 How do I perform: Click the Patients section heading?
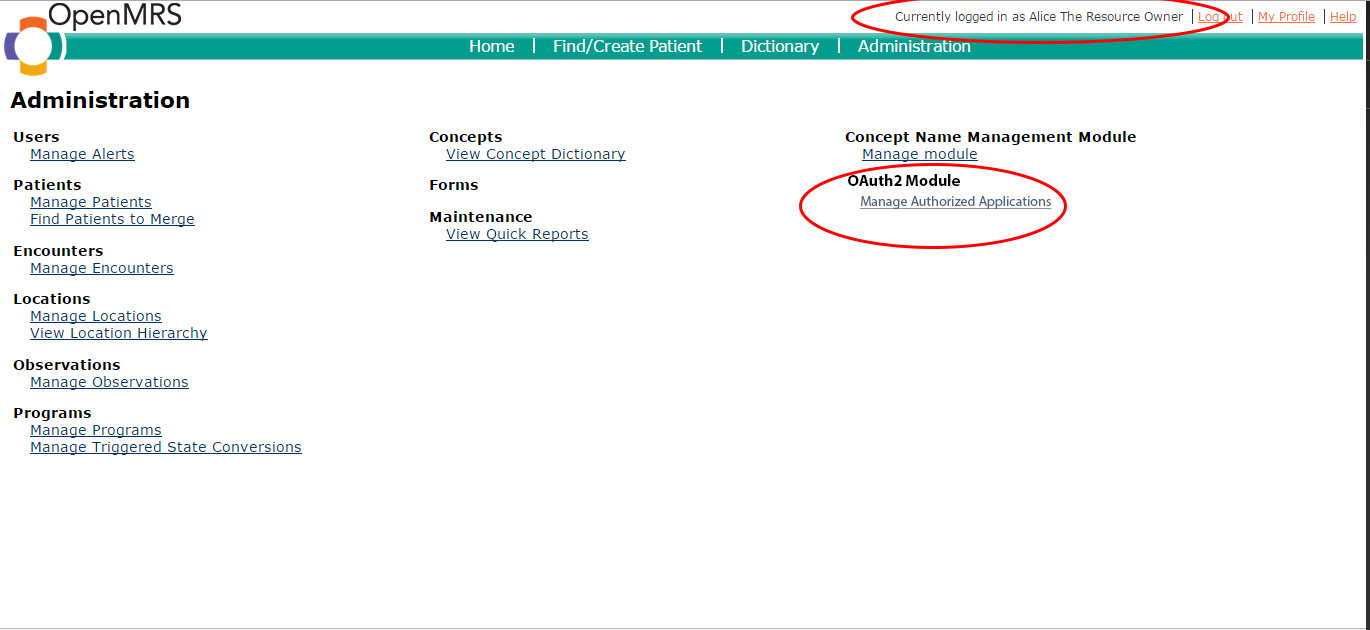pos(47,185)
